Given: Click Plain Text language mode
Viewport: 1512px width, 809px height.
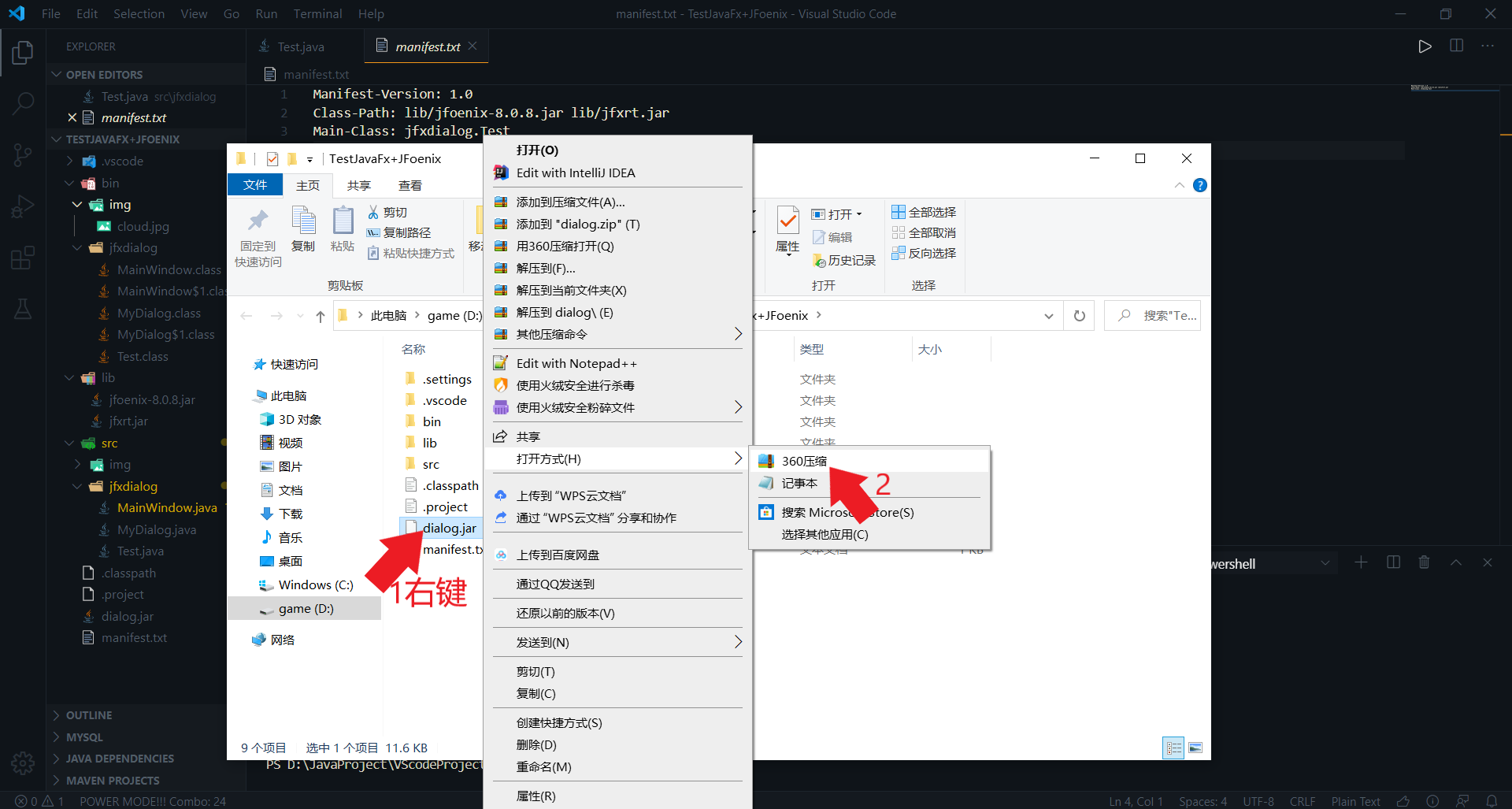Looking at the screenshot, I should [1355, 801].
